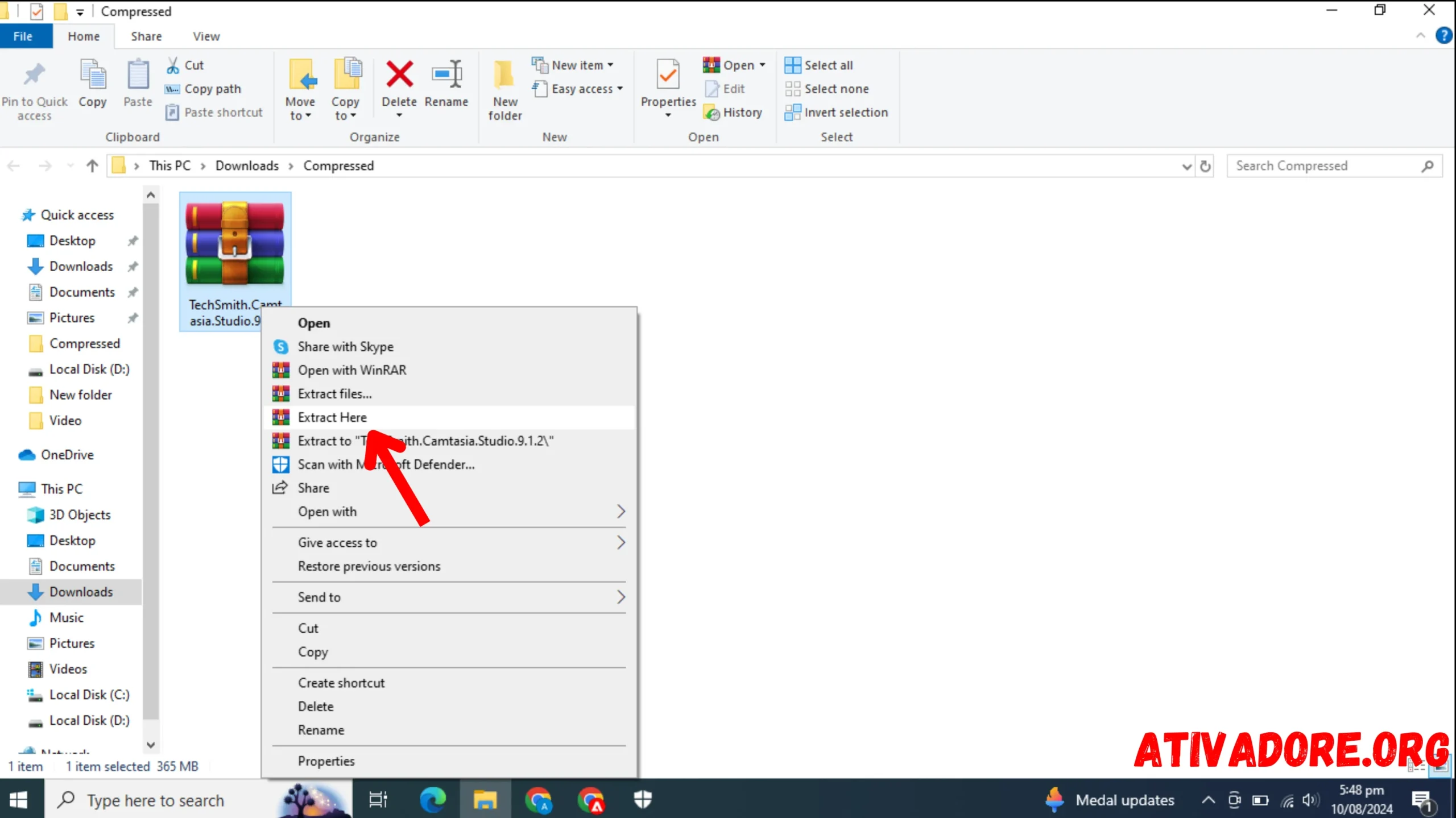Viewport: 1456px width, 818px height.
Task: Click Delete in the context menu
Action: [449, 707]
